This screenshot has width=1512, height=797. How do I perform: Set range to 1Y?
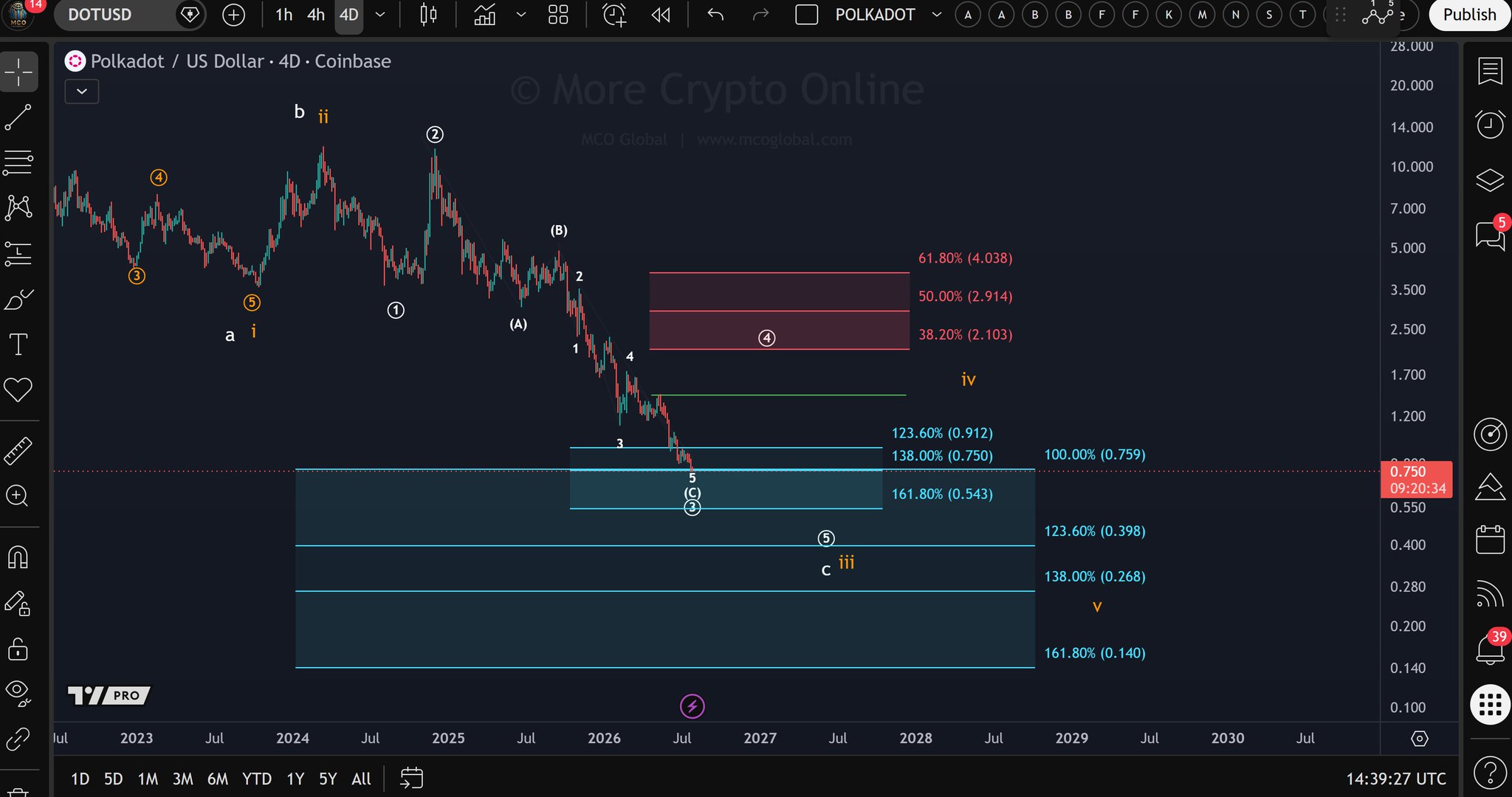[x=295, y=779]
